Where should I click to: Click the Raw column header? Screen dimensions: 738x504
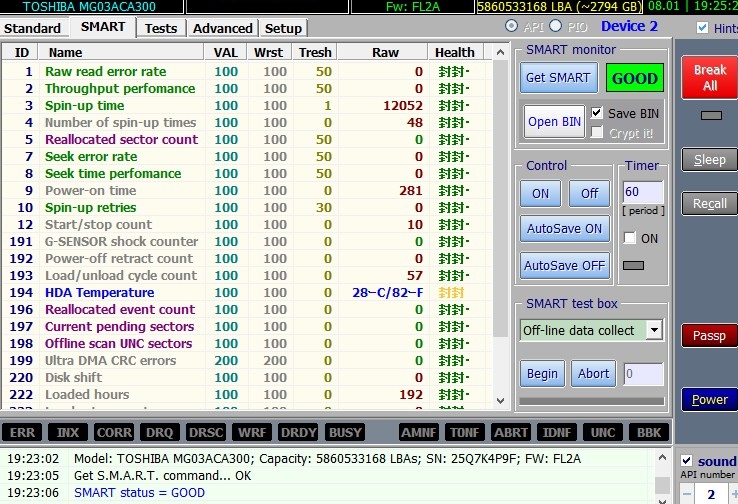pos(383,53)
